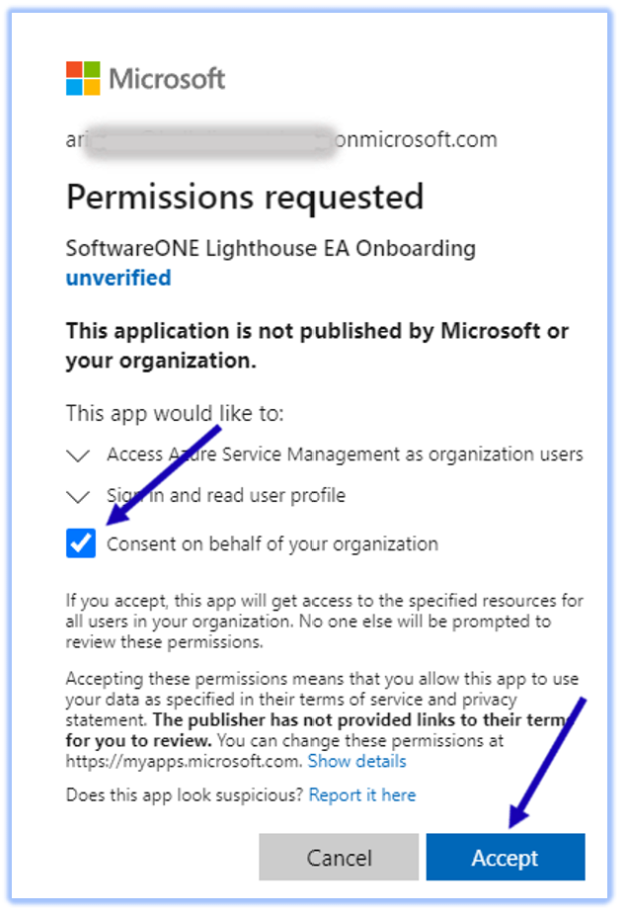Screen dimensions: 622x912
Task: Select the blurred onmicrosoft.com account email
Action: pyautogui.click(x=281, y=140)
